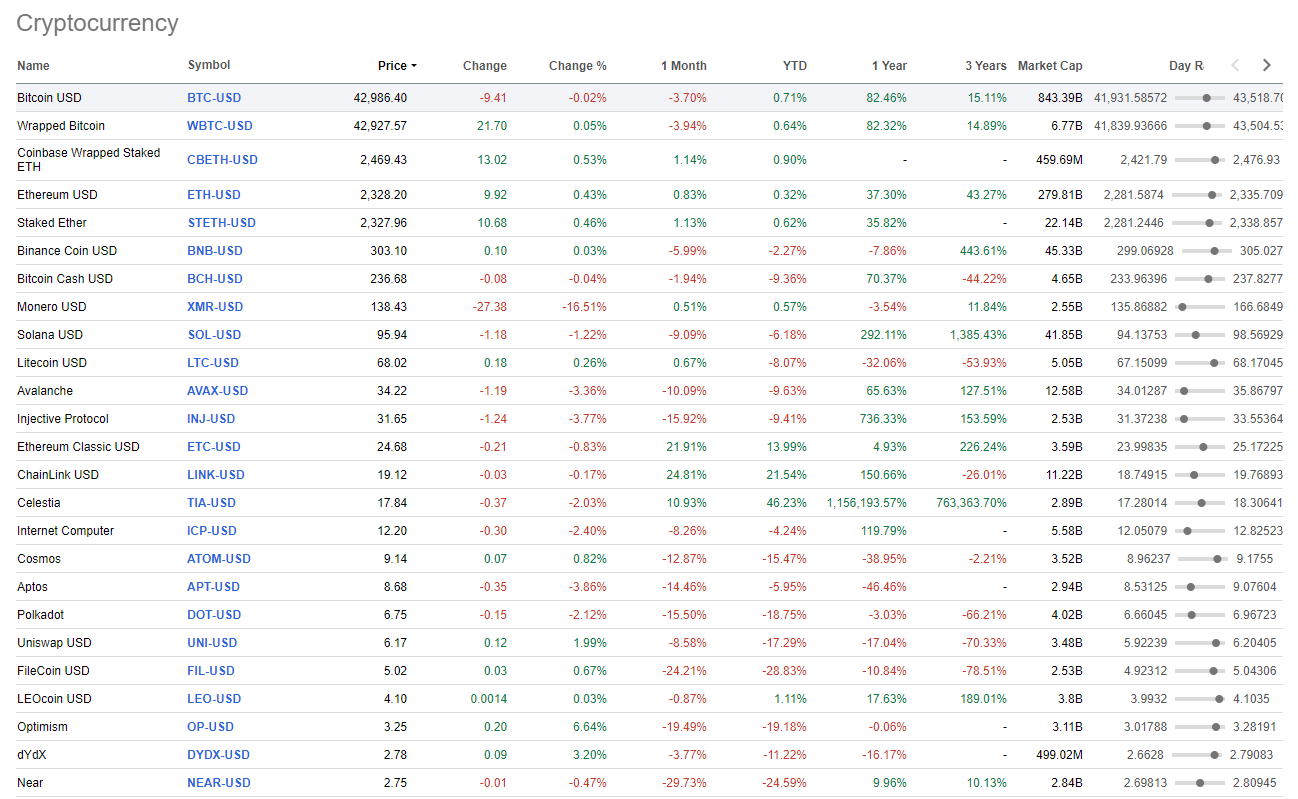Sort by the Change % column header
The height and width of the screenshot is (799, 1298).
[578, 66]
